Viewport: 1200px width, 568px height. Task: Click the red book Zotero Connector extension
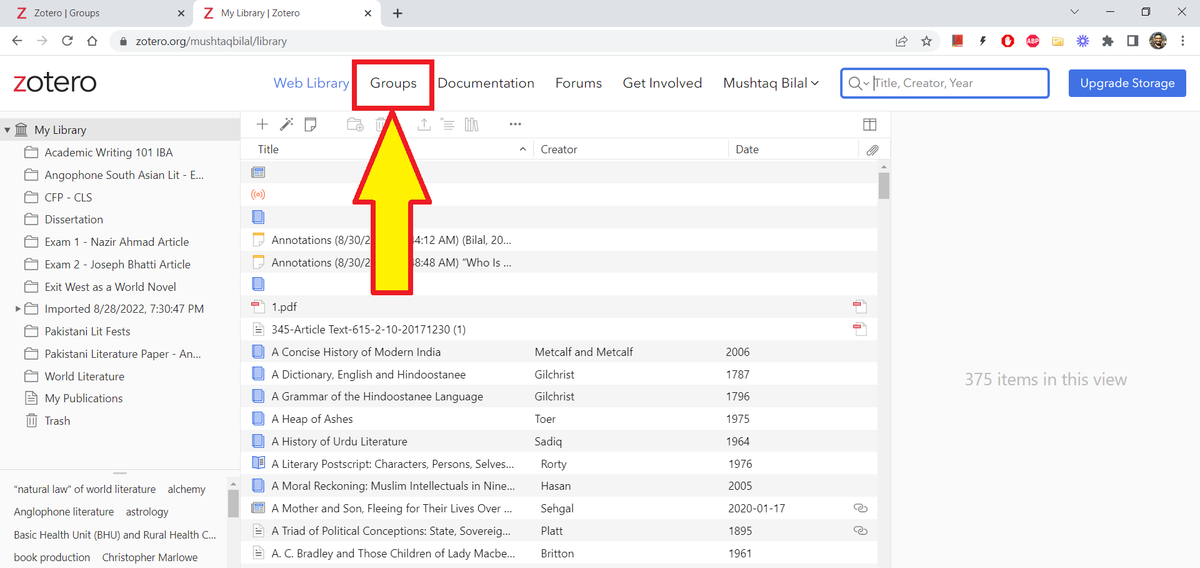[x=958, y=41]
